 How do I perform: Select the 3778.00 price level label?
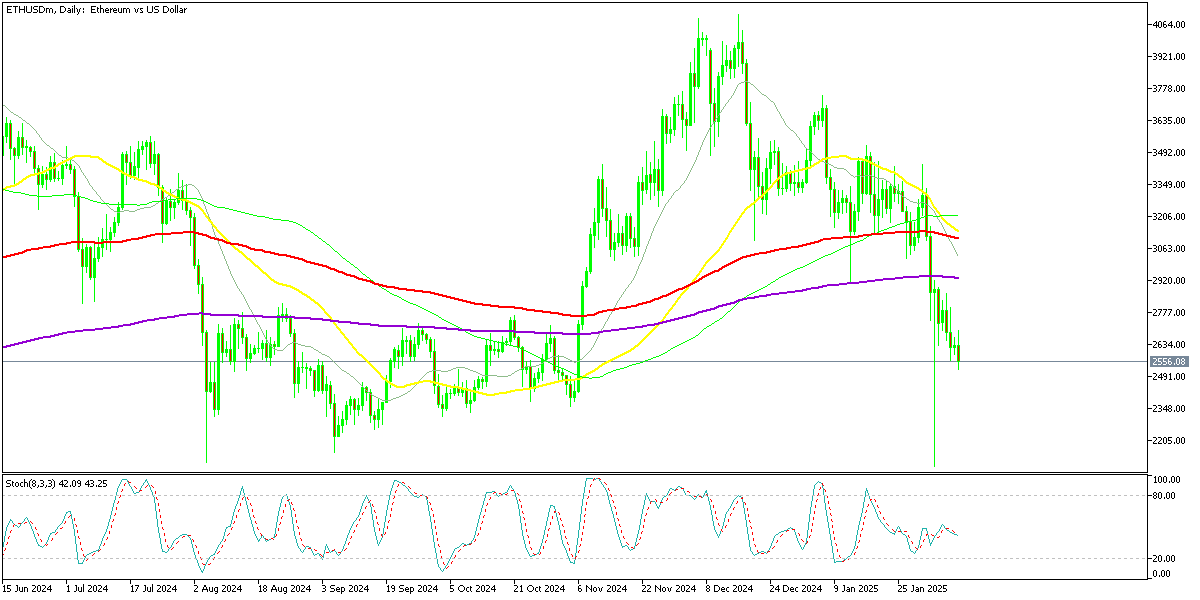[1169, 89]
